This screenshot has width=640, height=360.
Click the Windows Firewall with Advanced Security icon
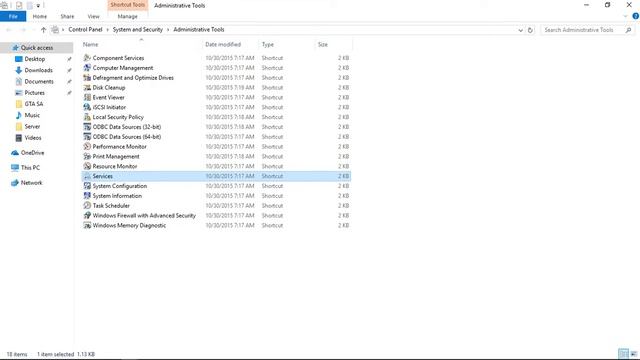(87, 215)
